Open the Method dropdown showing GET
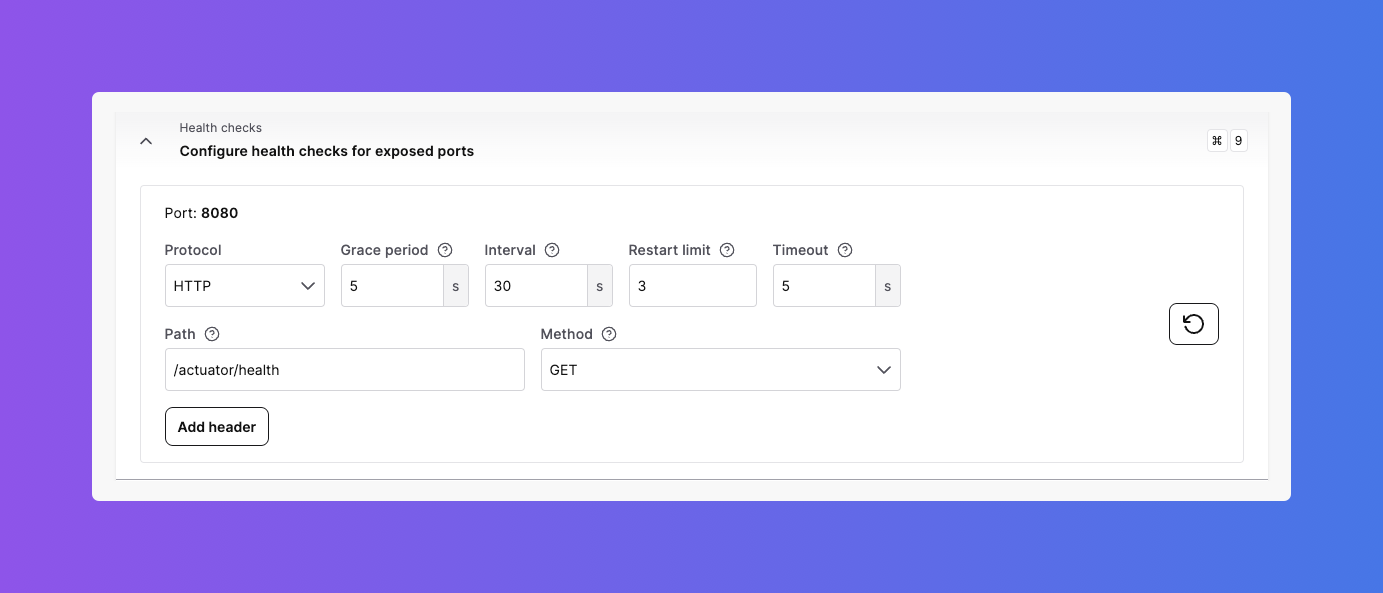Screen dimensions: 1383x593 (720, 370)
